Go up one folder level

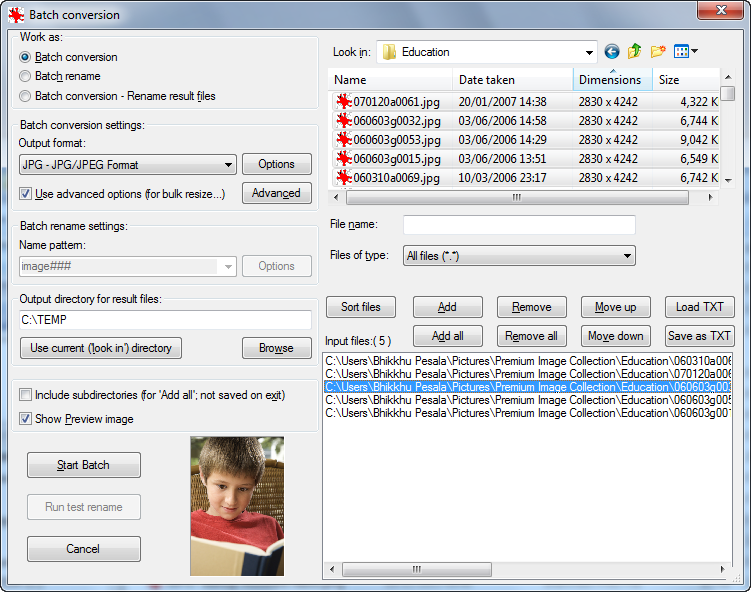coord(634,52)
